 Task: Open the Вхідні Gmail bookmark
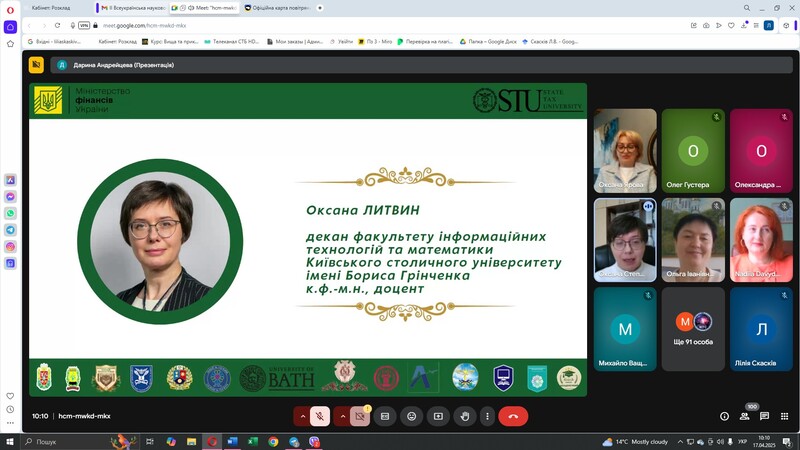pos(54,41)
